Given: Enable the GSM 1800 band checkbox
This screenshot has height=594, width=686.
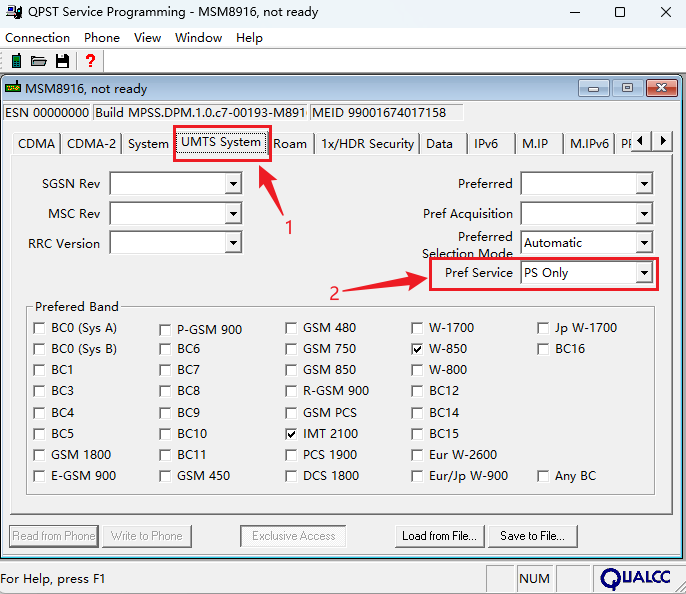Looking at the screenshot, I should click(x=39, y=455).
